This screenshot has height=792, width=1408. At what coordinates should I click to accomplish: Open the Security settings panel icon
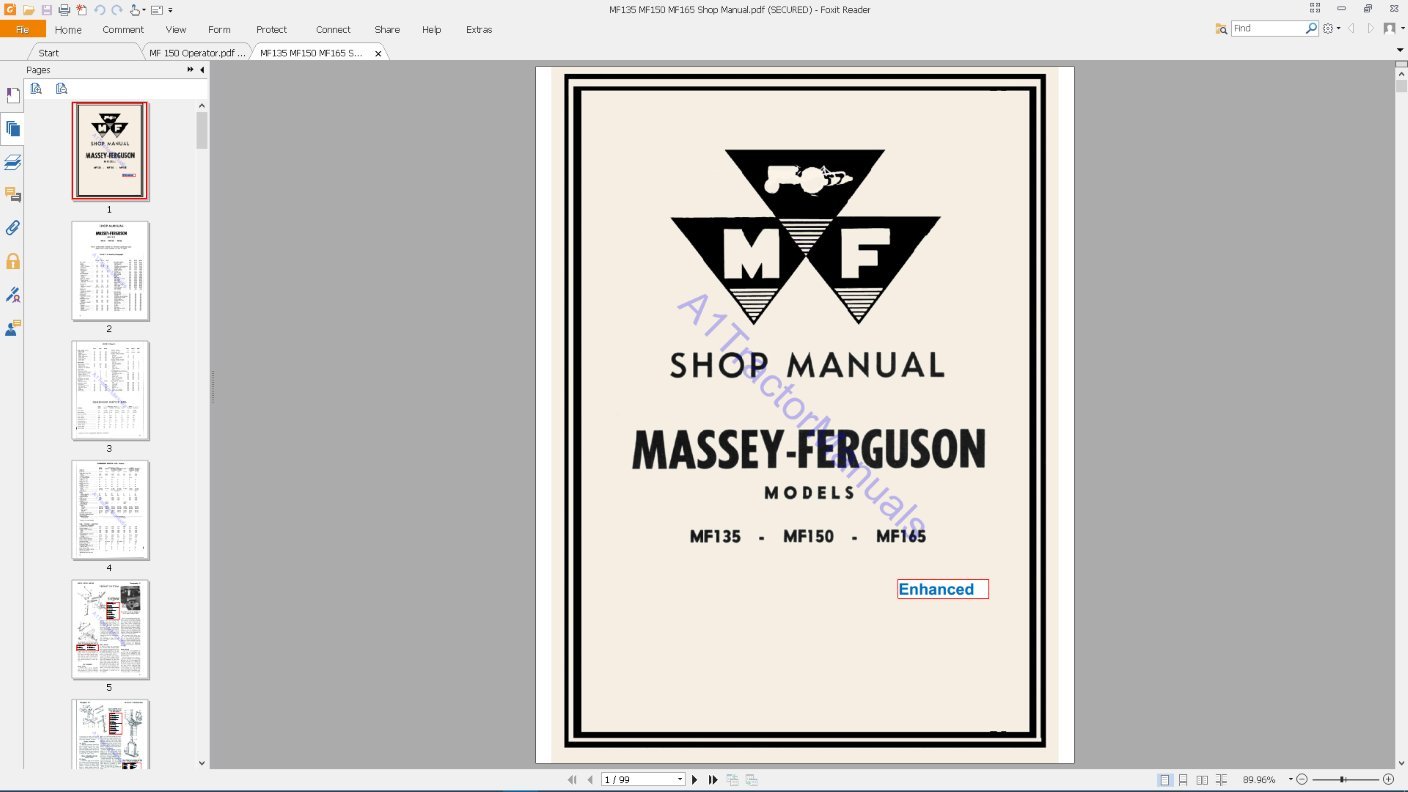12,260
